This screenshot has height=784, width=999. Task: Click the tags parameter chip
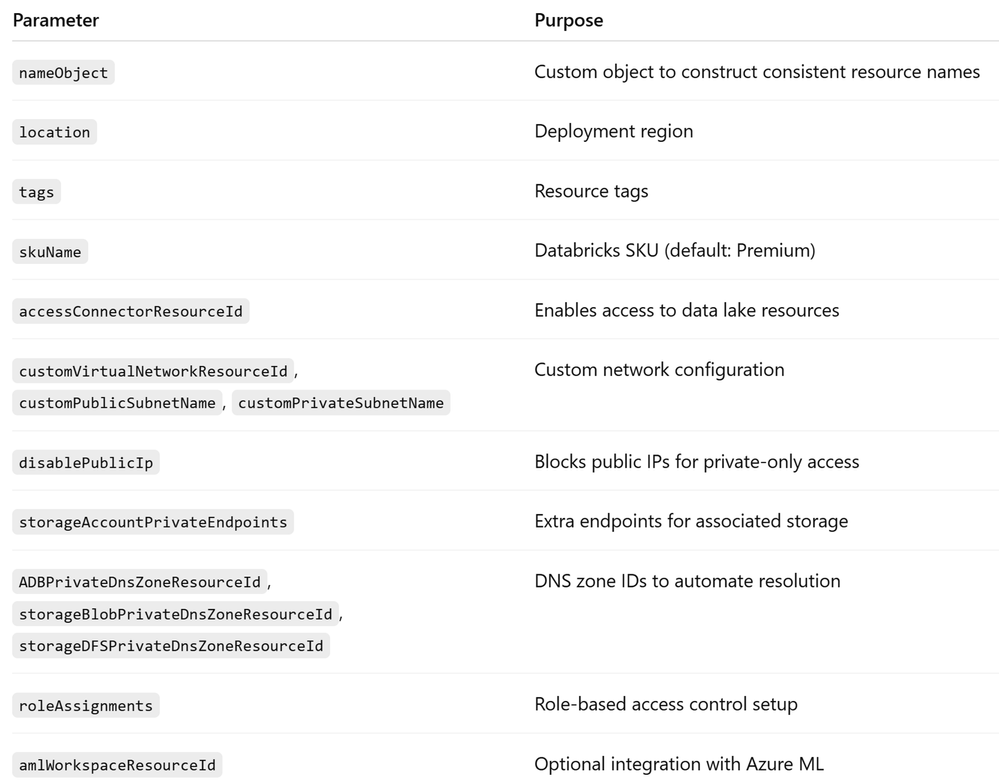point(36,192)
